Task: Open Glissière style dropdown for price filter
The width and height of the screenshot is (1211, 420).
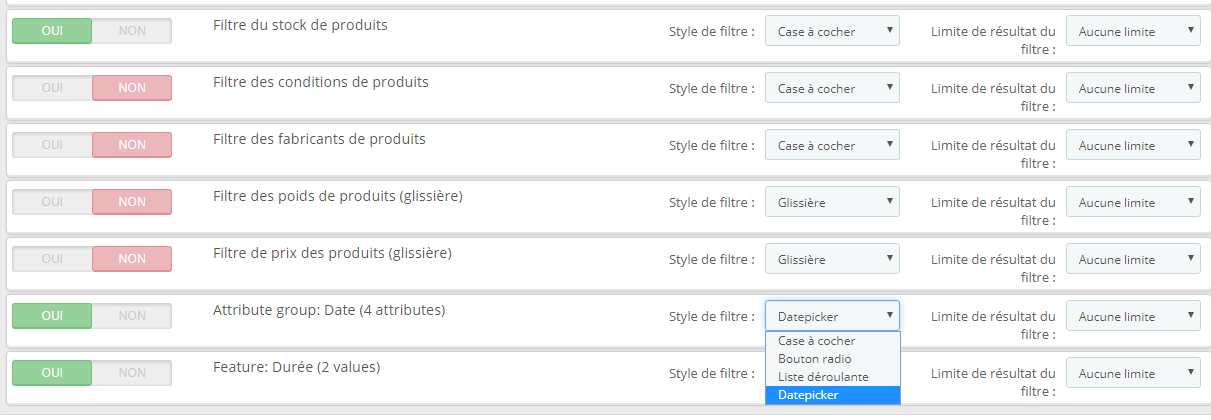Action: 832,259
